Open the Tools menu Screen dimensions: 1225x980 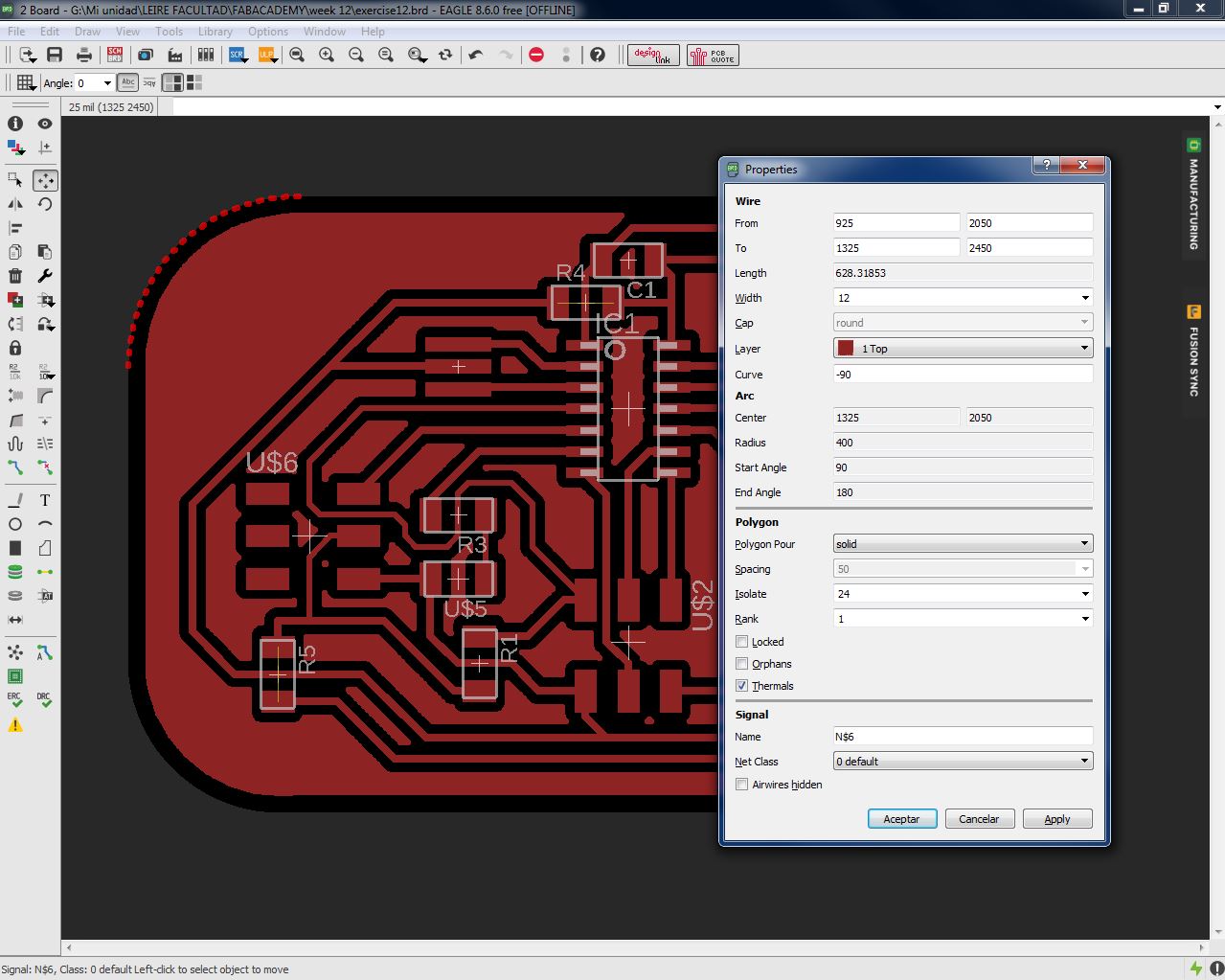click(169, 32)
